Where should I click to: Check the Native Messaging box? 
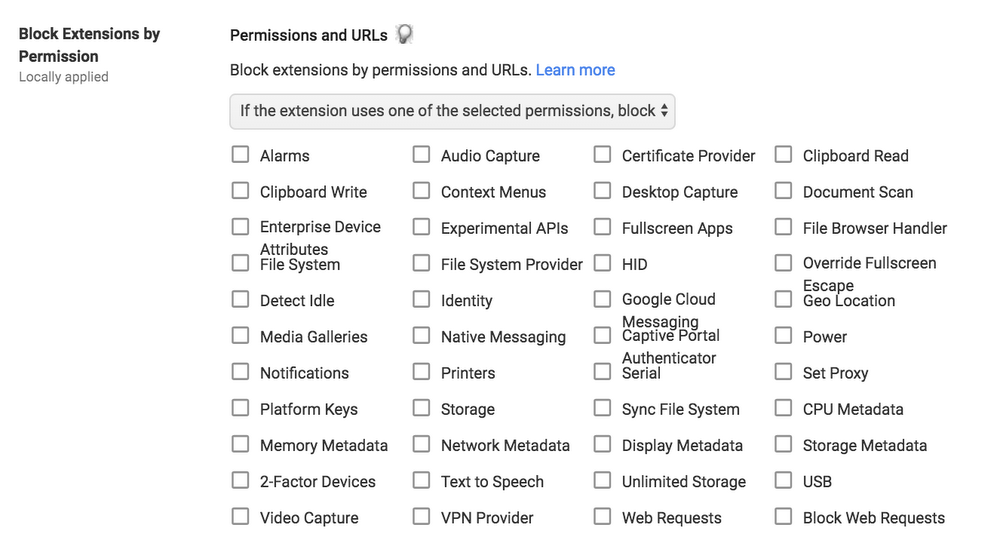coord(421,336)
